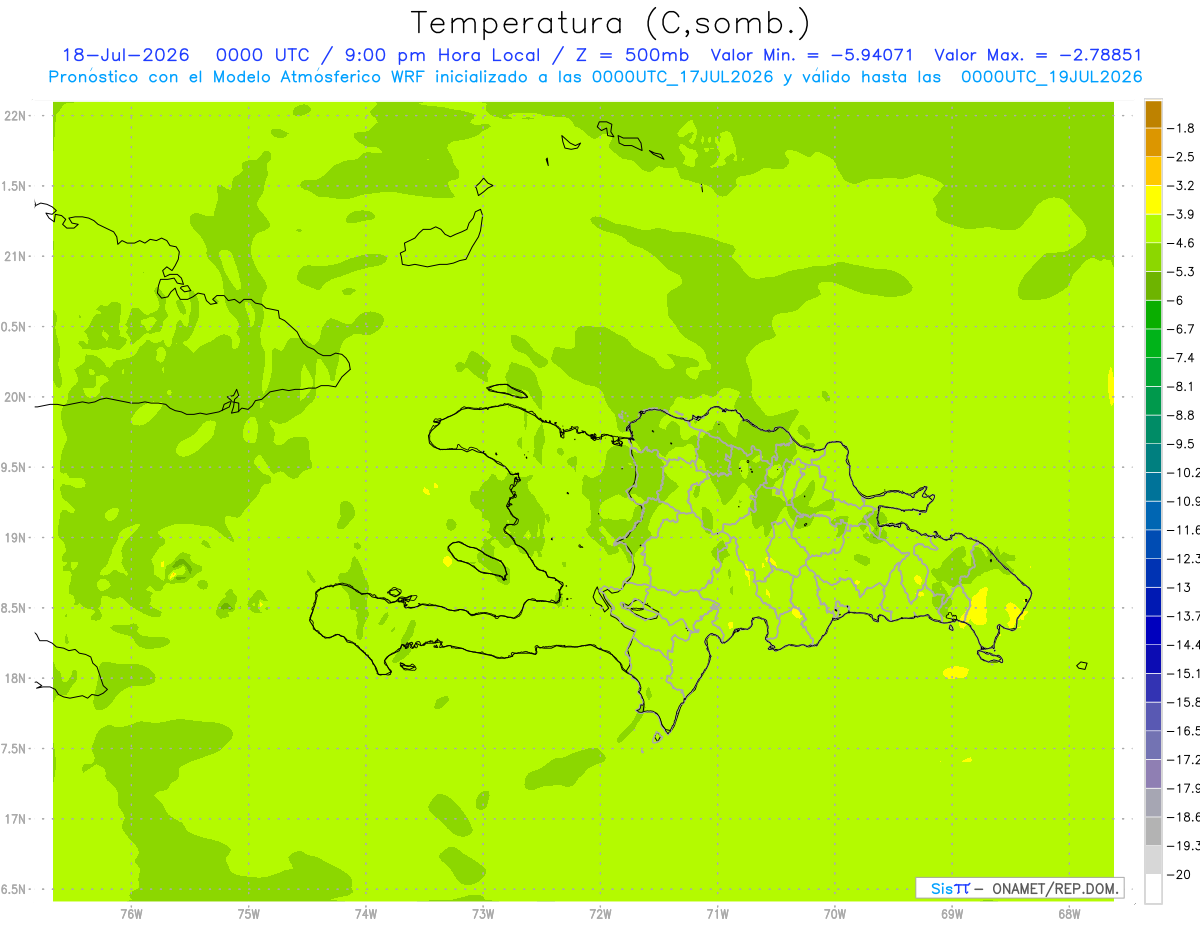Click the 68W longitude axis label
Screen dimensions: 1200x927
point(1069,914)
